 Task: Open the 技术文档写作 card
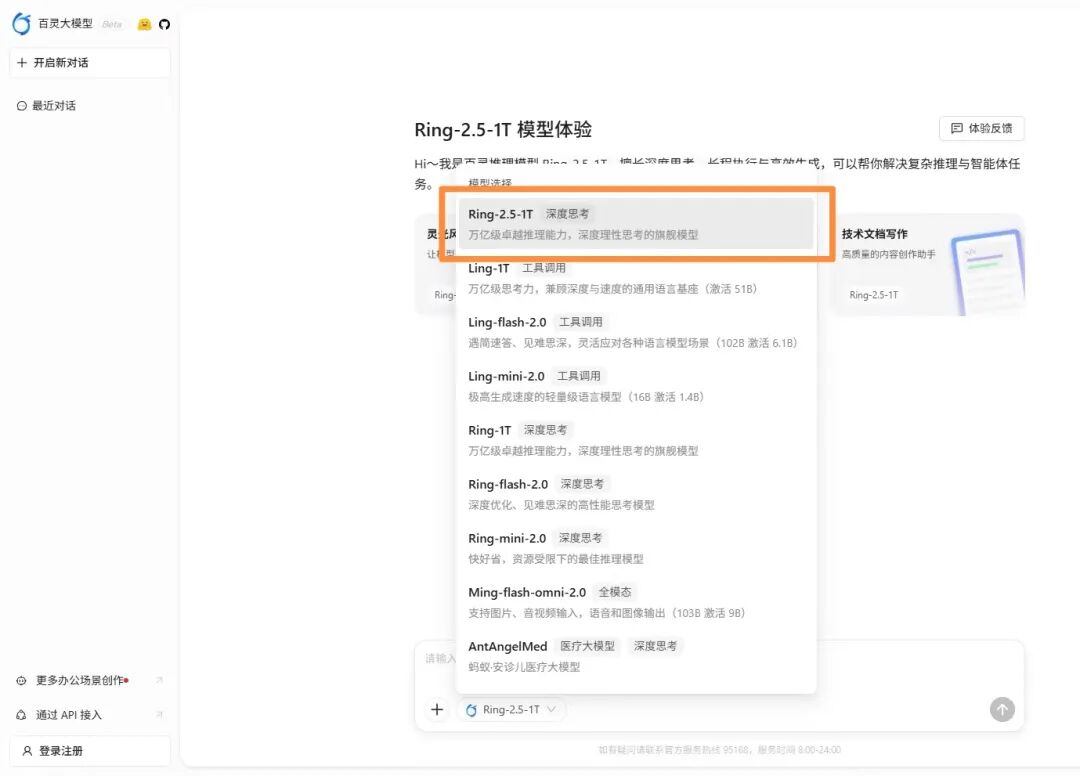click(927, 264)
